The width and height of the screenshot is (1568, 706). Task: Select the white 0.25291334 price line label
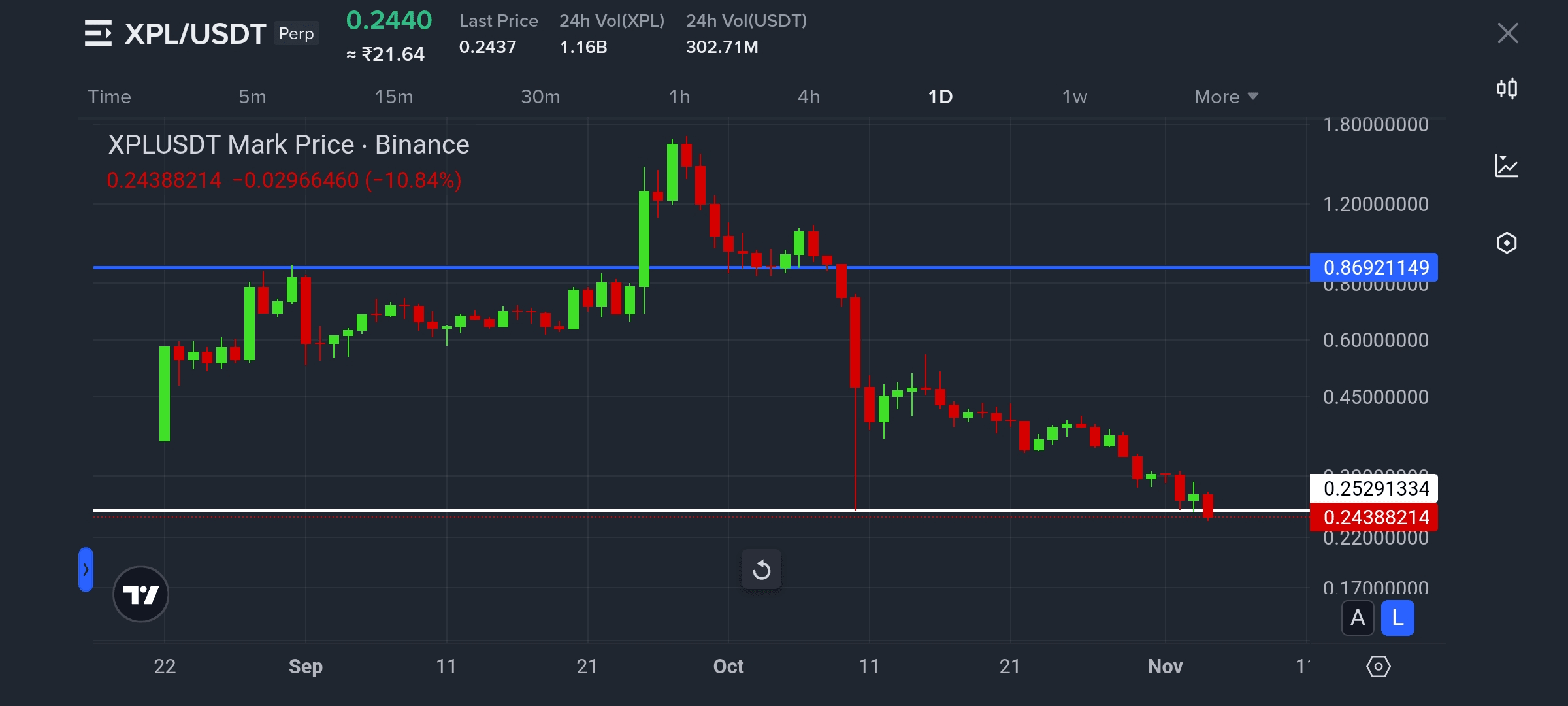tap(1374, 488)
